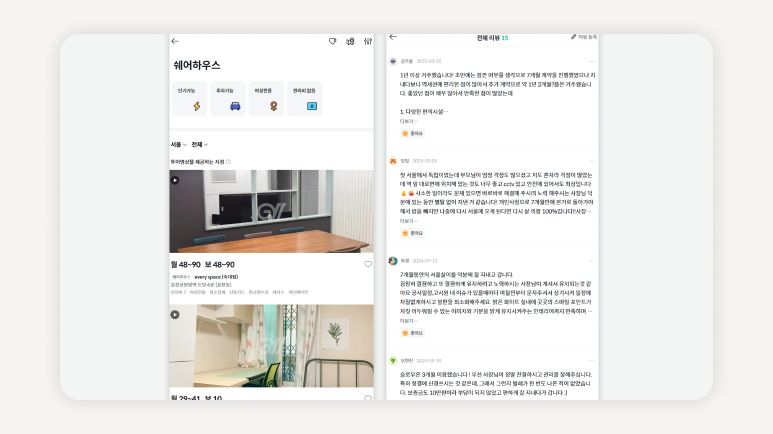Open the more options dots on the 2025-03-25 review
The image size is (773, 434).
pos(591,62)
